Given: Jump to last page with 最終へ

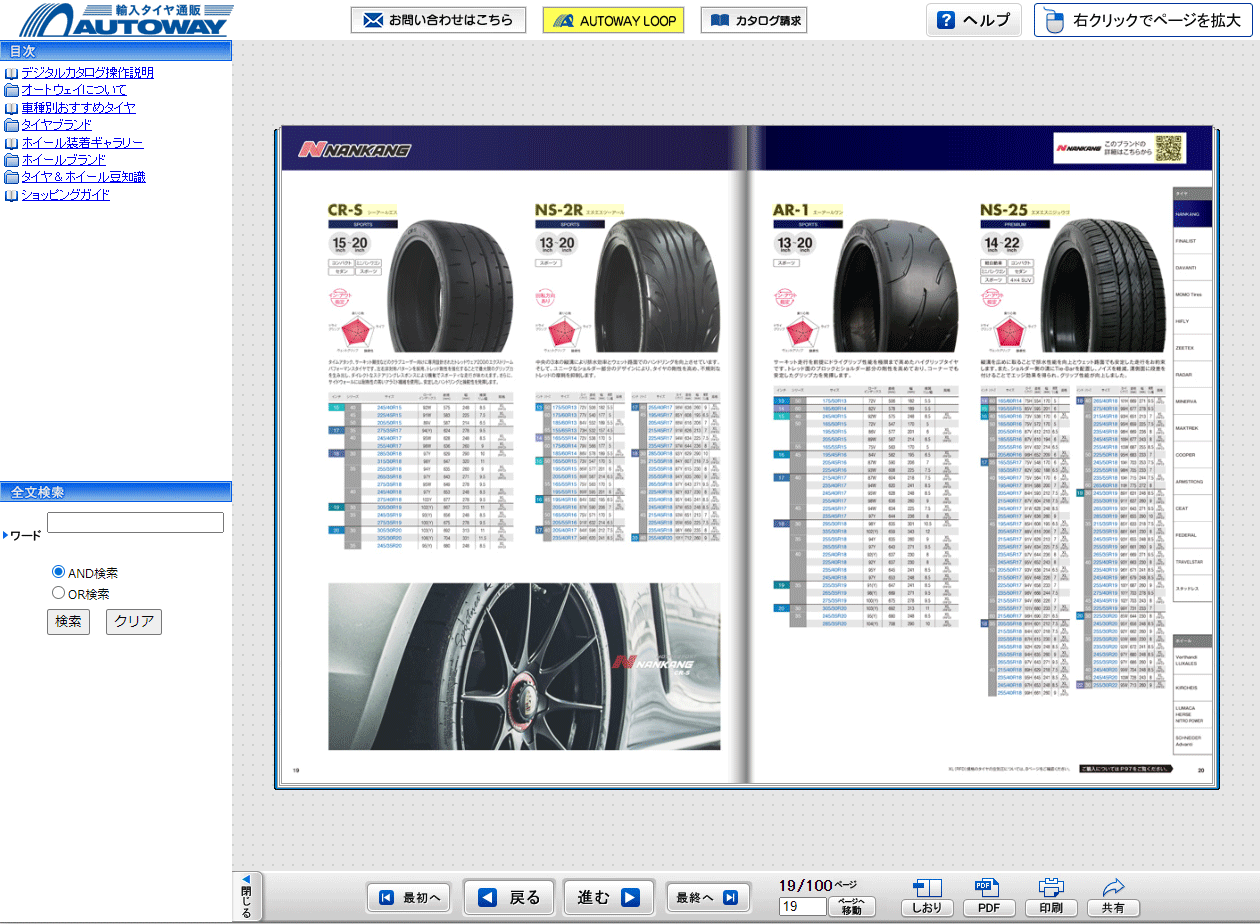Looking at the screenshot, I should click(x=708, y=898).
